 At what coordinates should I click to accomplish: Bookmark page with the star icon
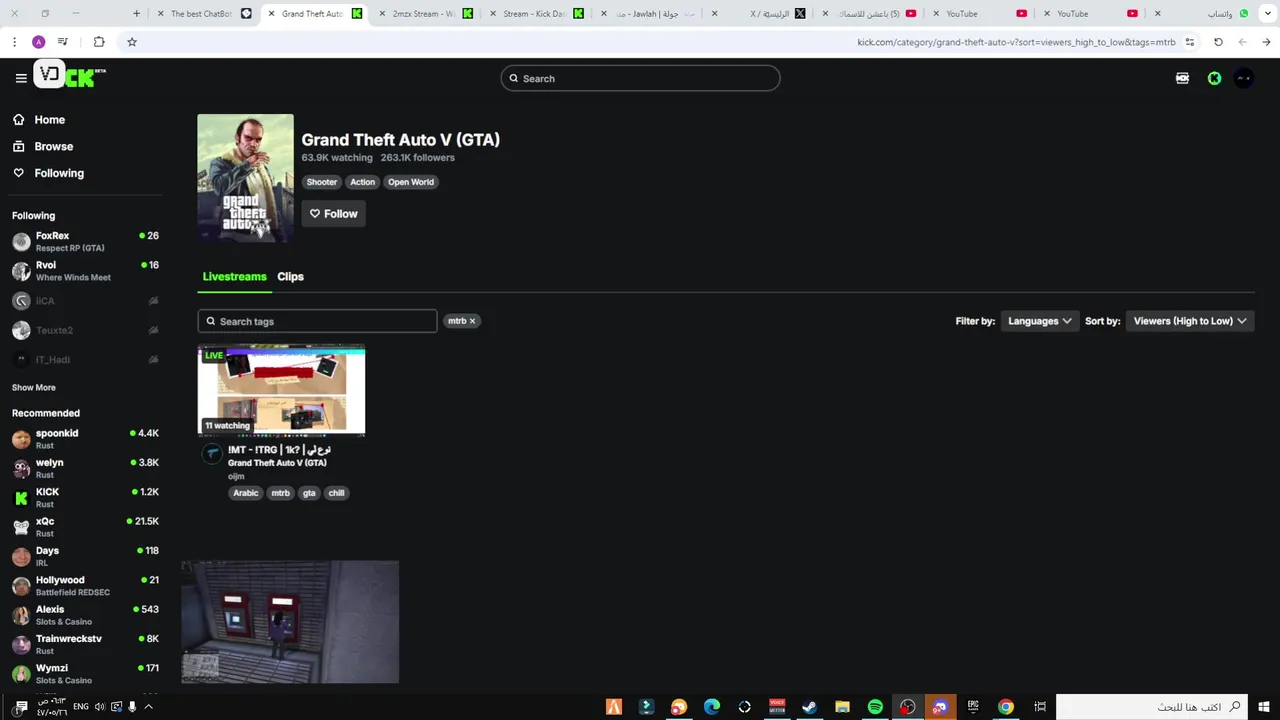[x=132, y=42]
